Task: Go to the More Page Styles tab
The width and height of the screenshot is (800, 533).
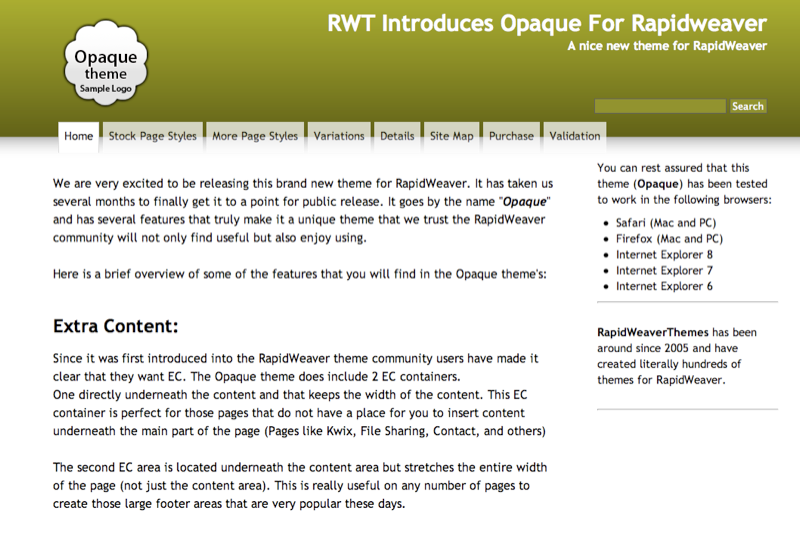Action: click(x=255, y=136)
